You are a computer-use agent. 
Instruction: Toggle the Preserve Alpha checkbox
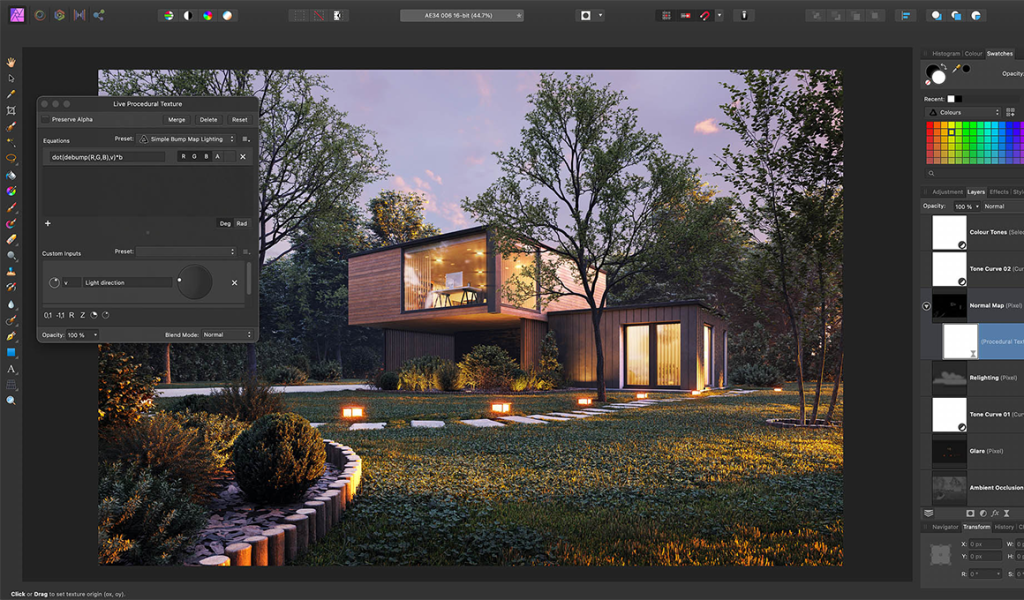click(x=45, y=119)
